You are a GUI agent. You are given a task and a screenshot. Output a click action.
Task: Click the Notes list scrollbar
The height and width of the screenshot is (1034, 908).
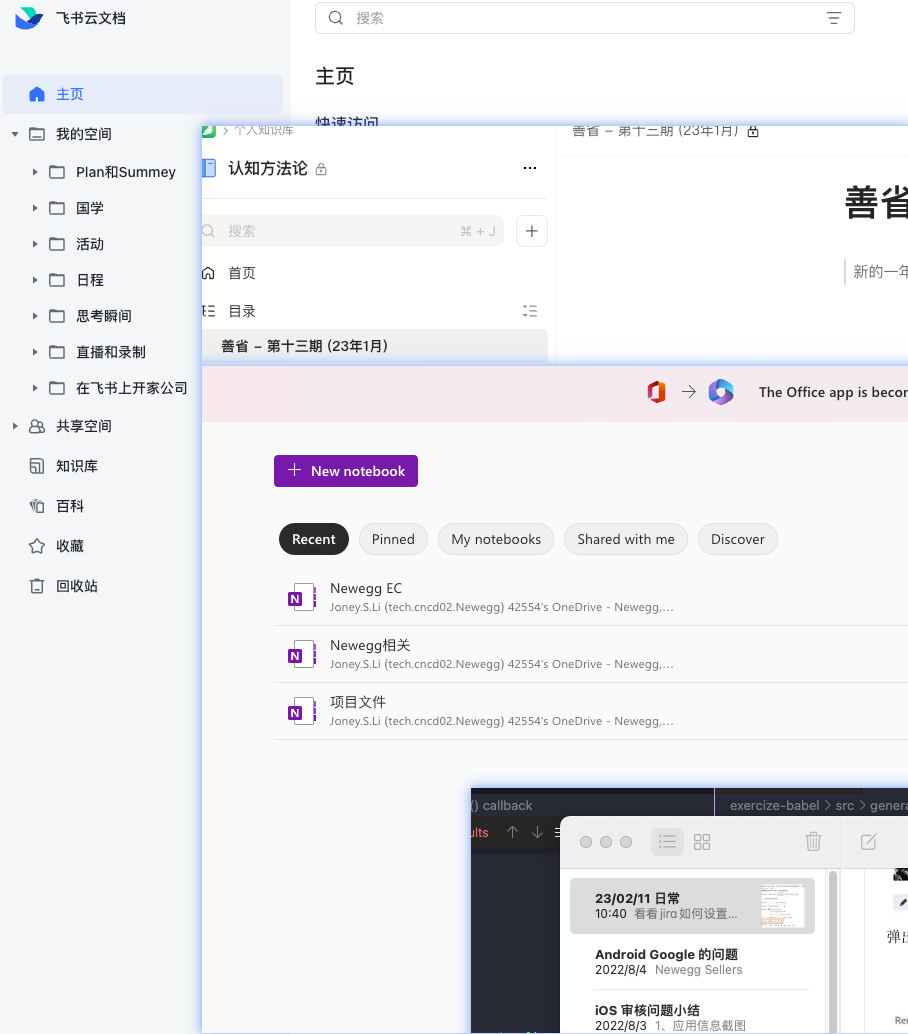(833, 952)
